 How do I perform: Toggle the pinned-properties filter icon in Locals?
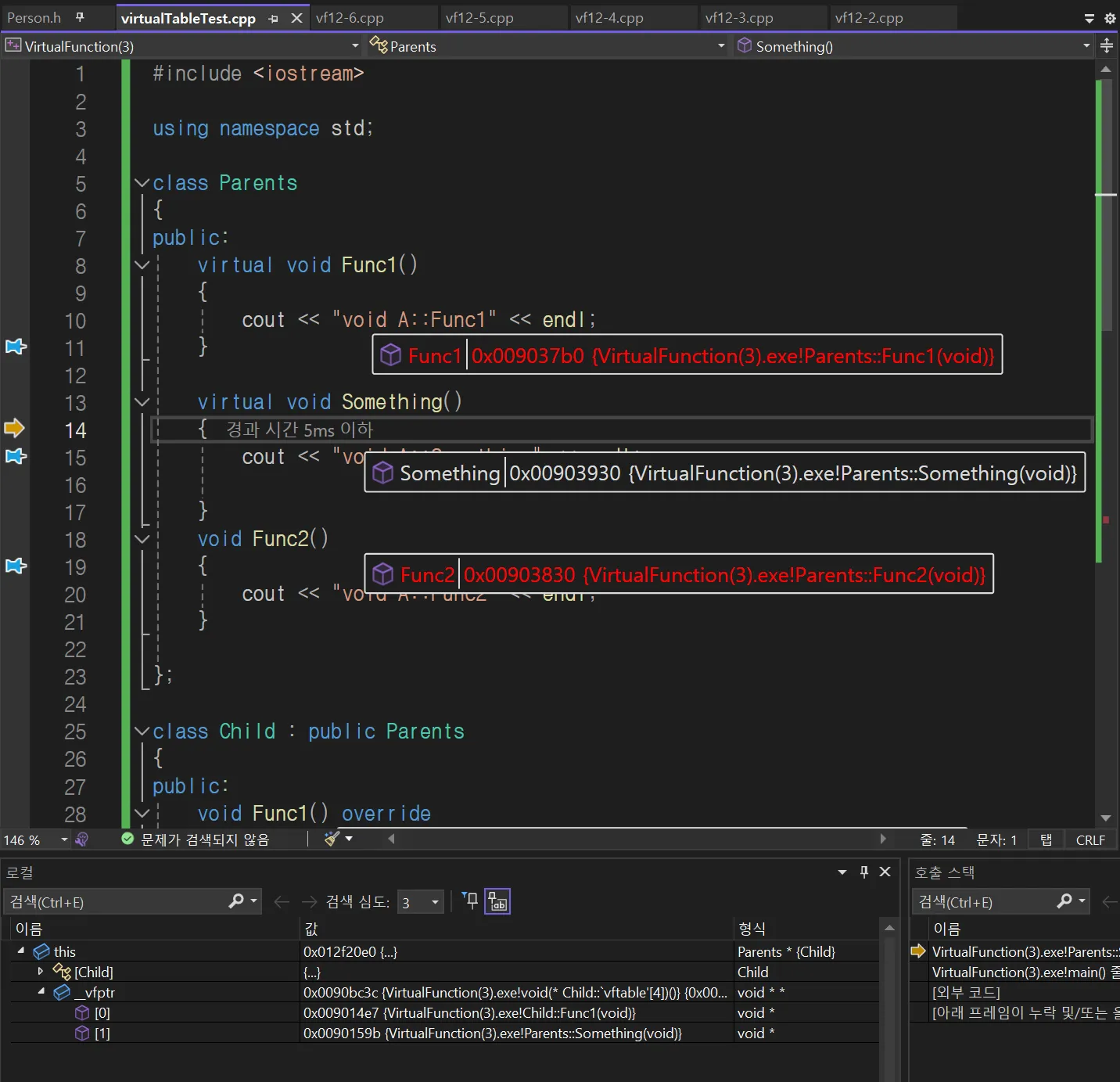470,900
